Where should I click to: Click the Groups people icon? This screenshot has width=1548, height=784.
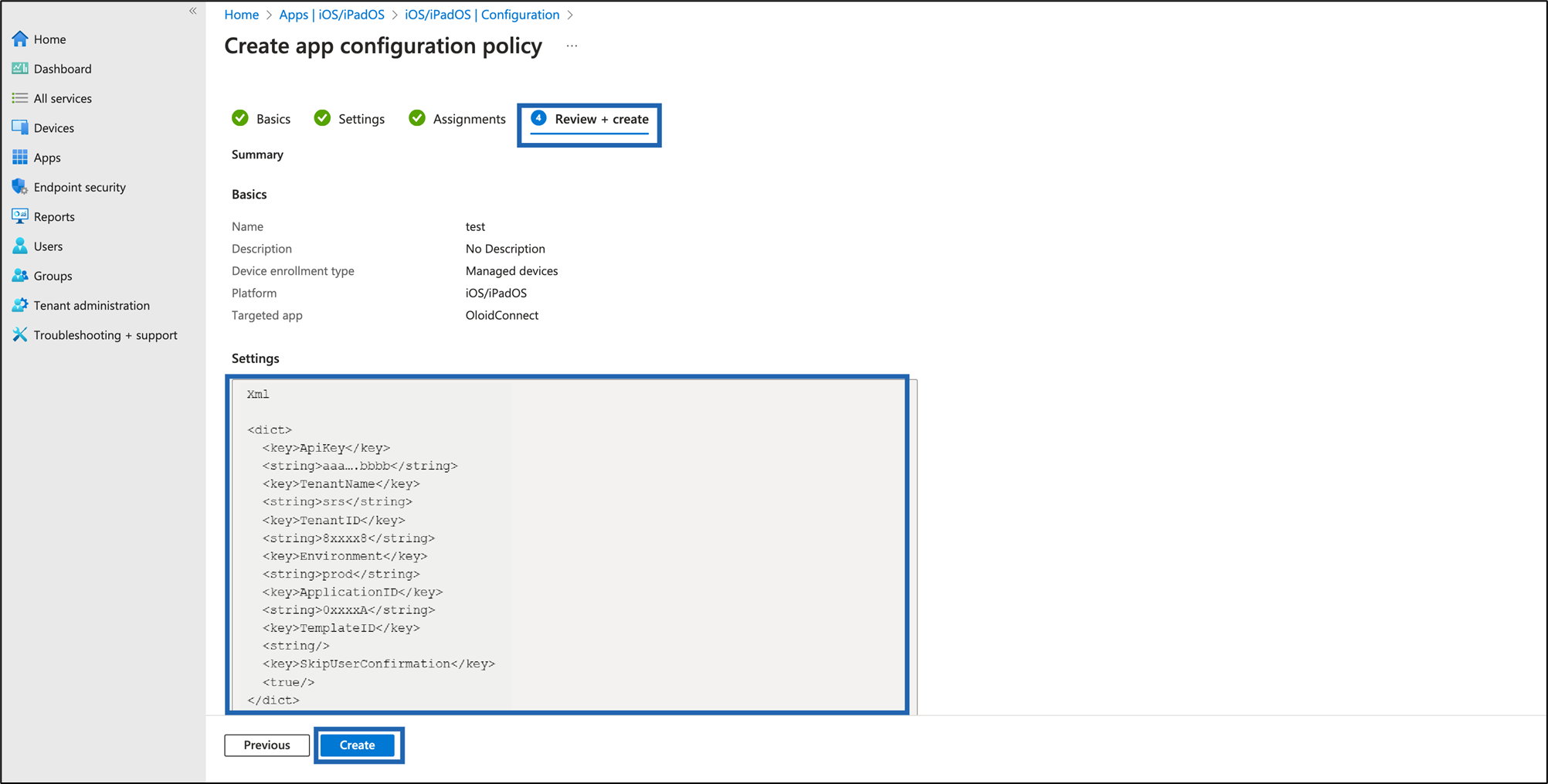coord(20,276)
